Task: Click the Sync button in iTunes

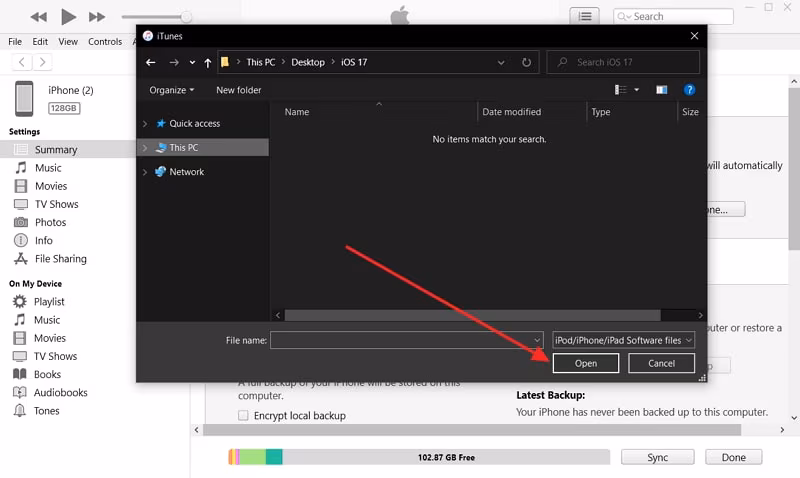Action: (x=658, y=457)
